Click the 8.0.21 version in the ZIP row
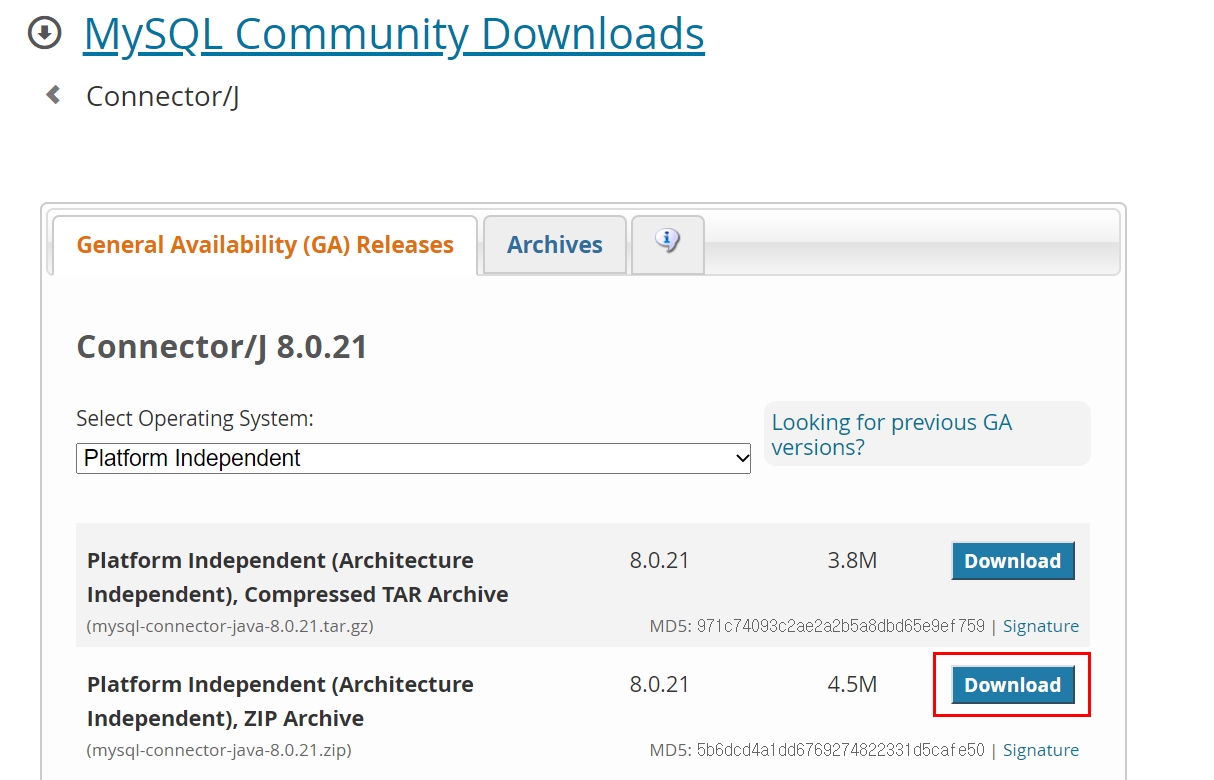The width and height of the screenshot is (1214, 780). click(x=660, y=684)
